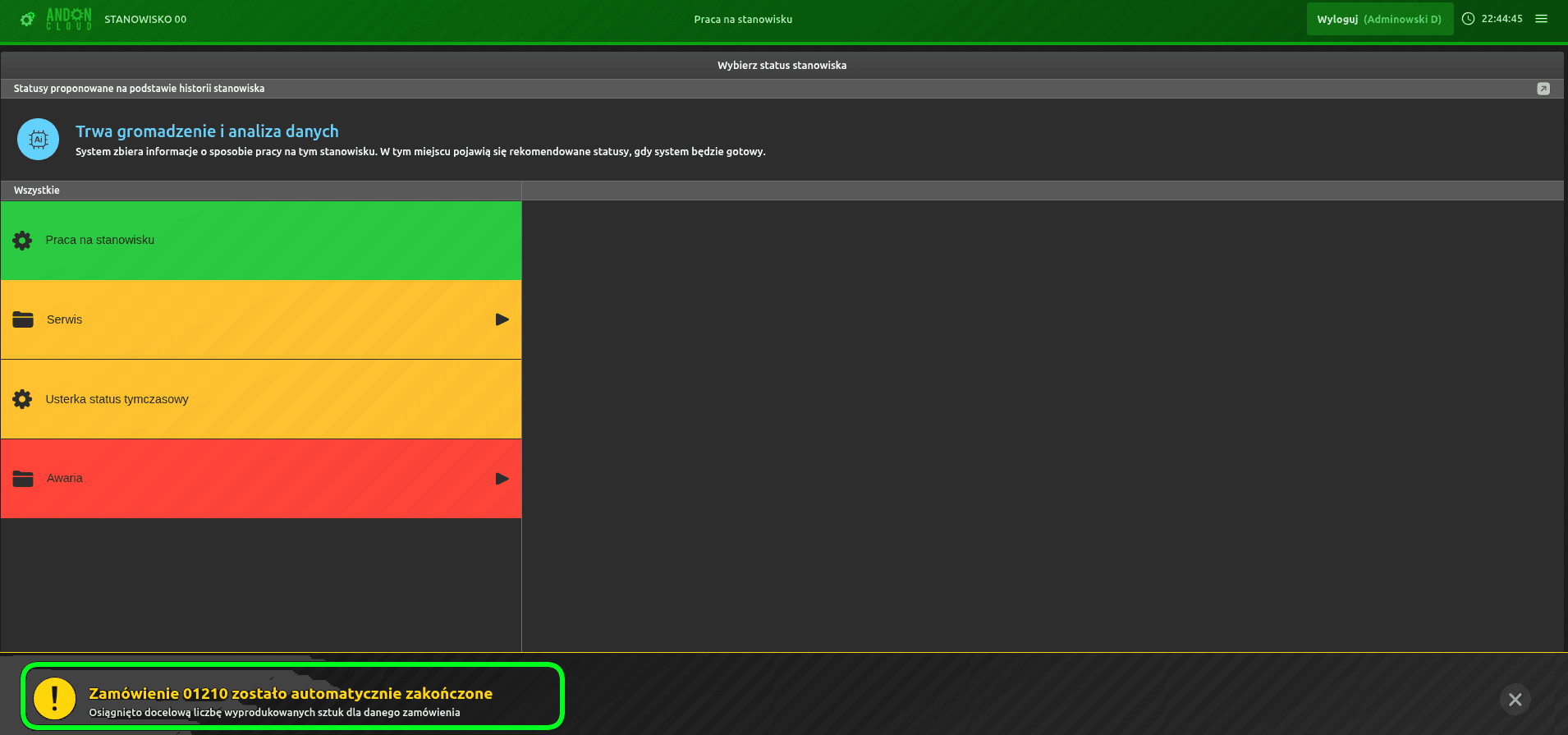Expand the Awaria status arrow
This screenshot has height=735, width=1568.
(502, 479)
